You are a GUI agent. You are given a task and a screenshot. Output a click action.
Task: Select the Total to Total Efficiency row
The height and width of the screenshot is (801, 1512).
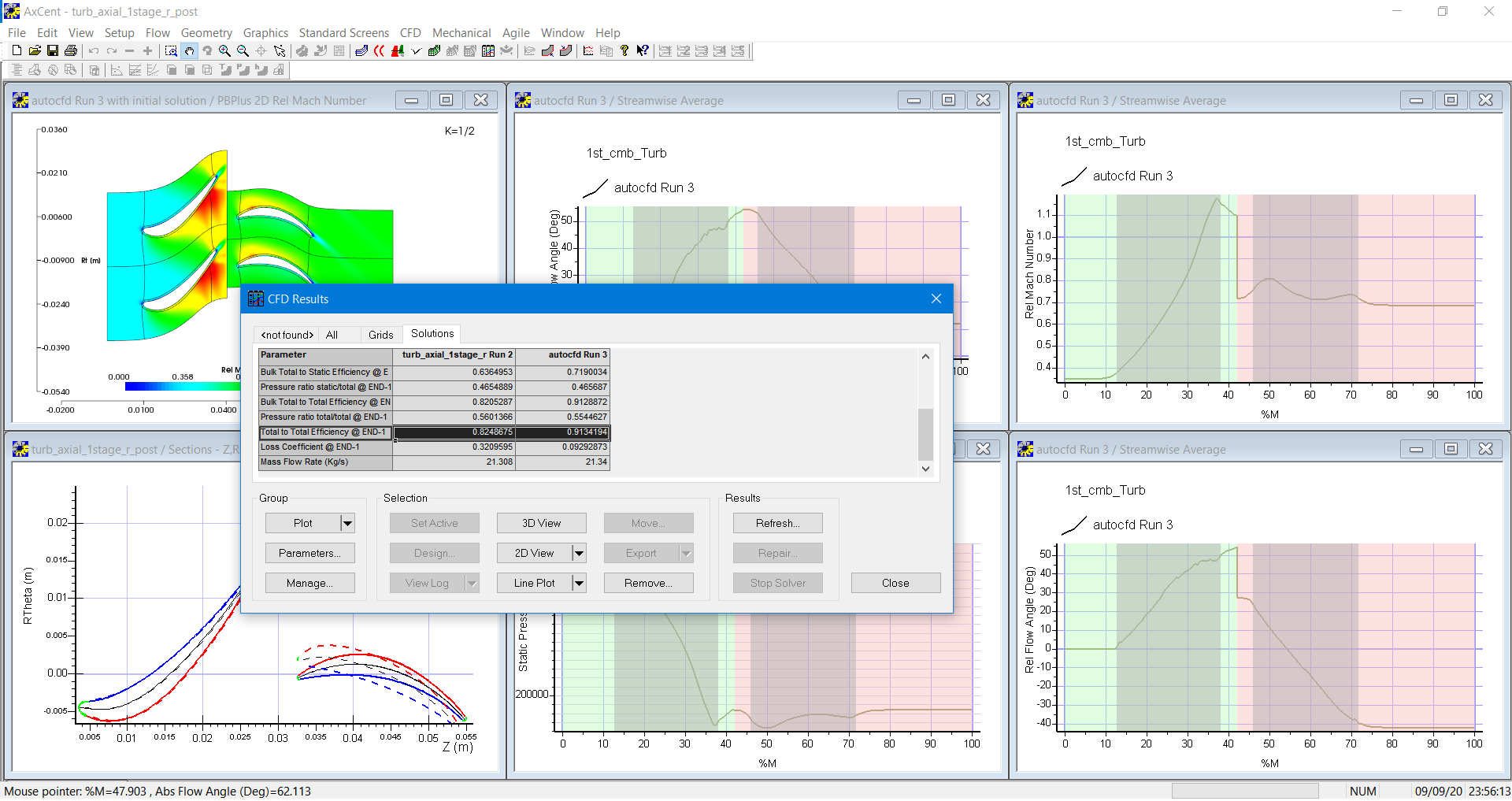324,432
